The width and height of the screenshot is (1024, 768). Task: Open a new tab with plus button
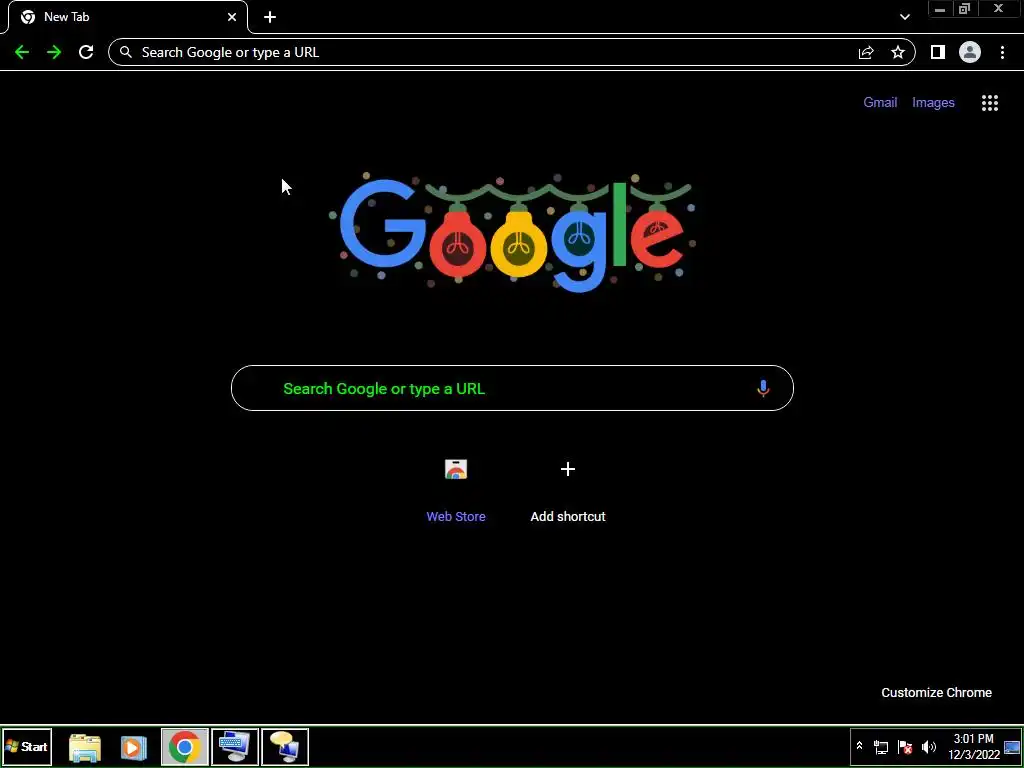click(x=270, y=17)
